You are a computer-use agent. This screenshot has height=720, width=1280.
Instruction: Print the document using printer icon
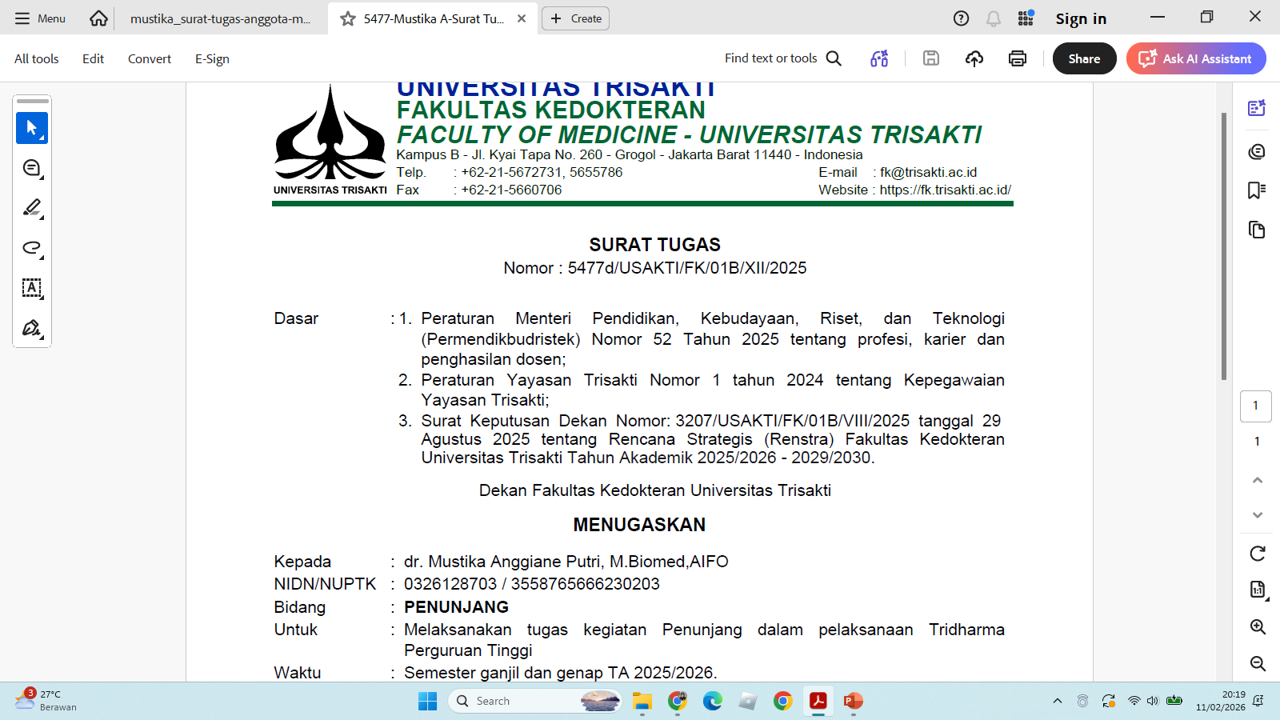(1017, 59)
